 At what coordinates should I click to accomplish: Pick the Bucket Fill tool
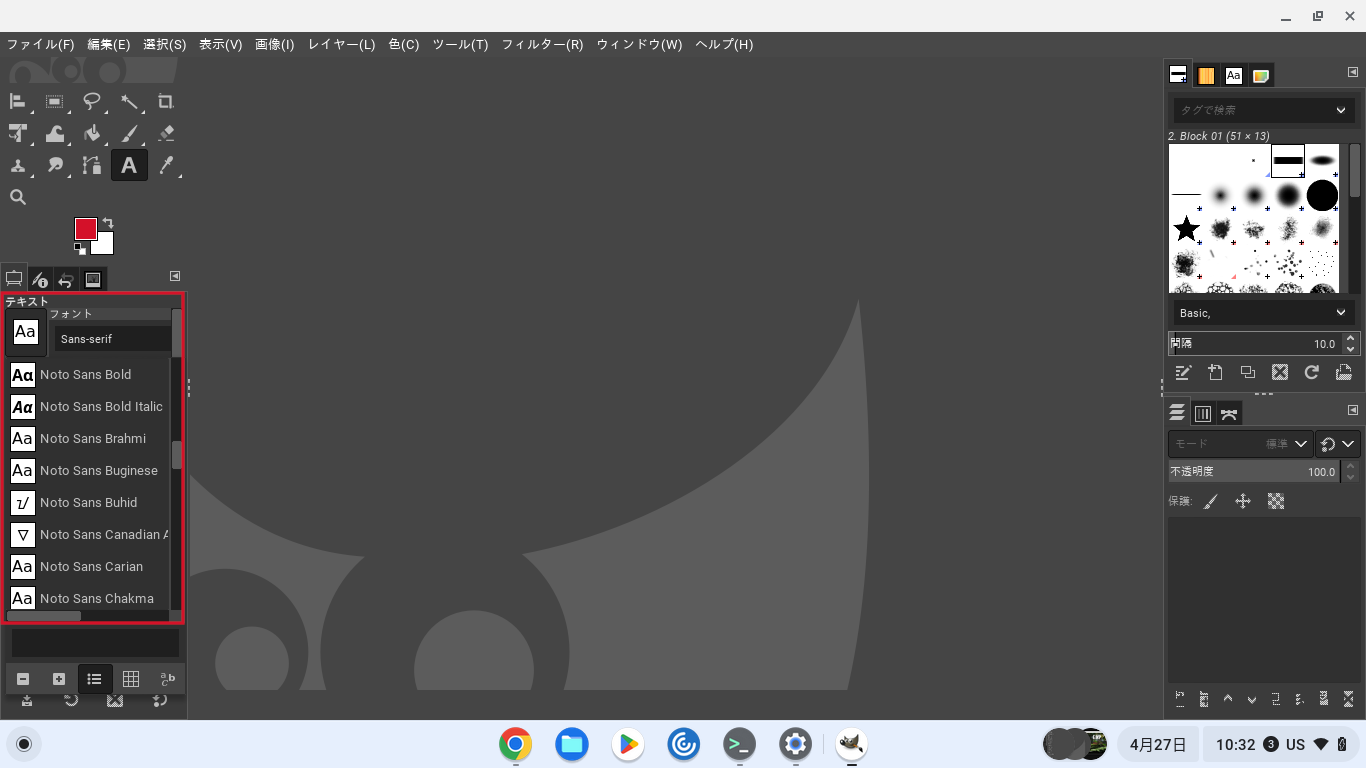click(92, 133)
